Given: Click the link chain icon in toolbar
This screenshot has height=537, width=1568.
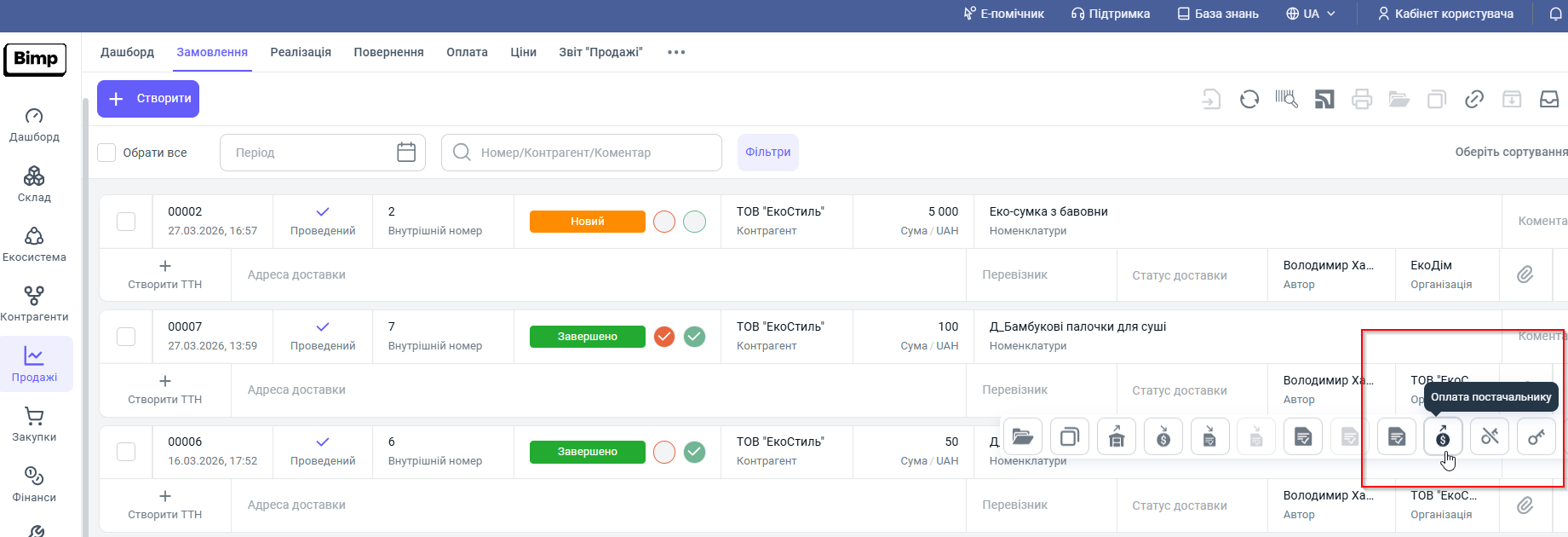Looking at the screenshot, I should 1474,100.
